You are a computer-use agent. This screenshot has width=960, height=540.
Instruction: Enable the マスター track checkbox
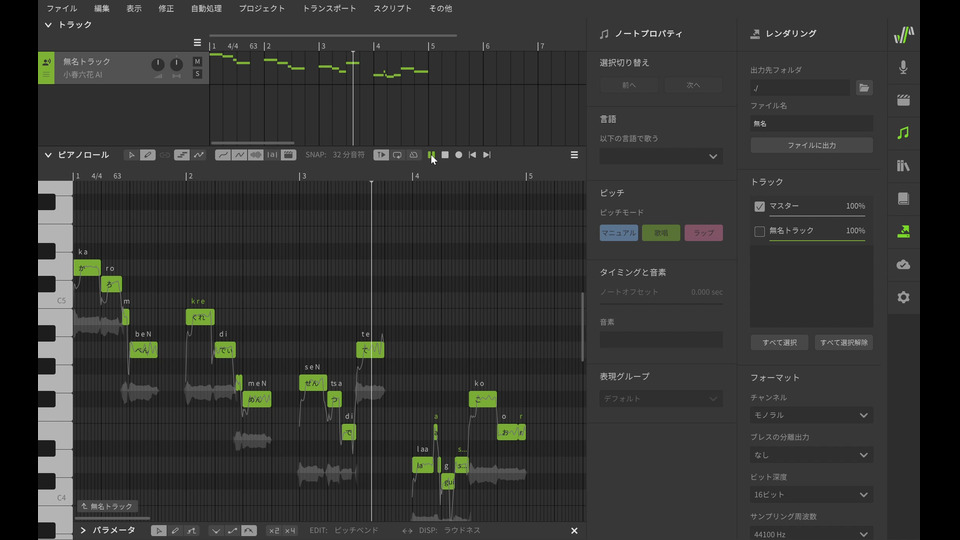pyautogui.click(x=760, y=206)
